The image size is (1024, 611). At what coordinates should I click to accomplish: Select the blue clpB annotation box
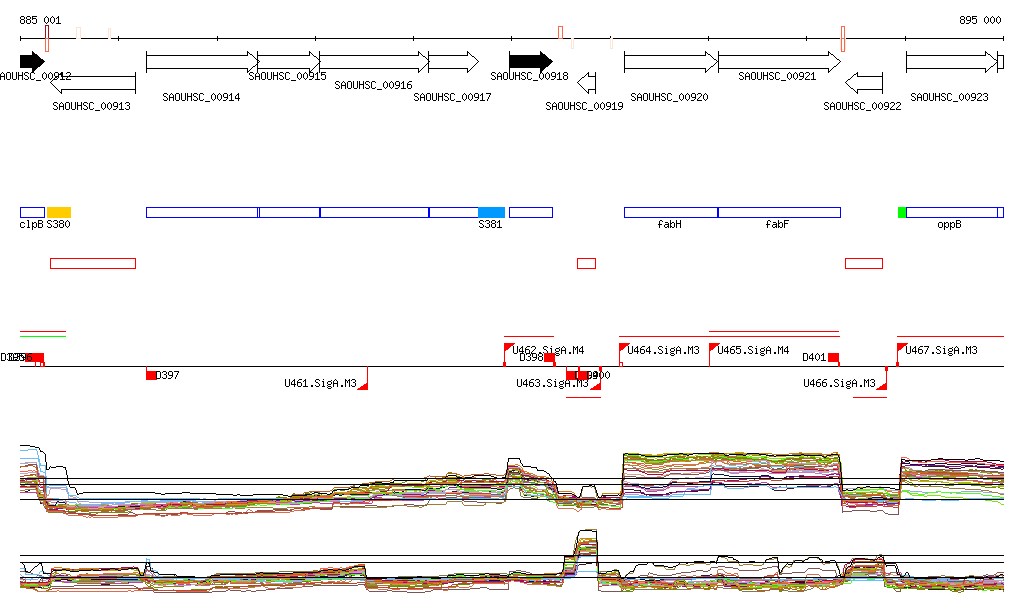32,212
